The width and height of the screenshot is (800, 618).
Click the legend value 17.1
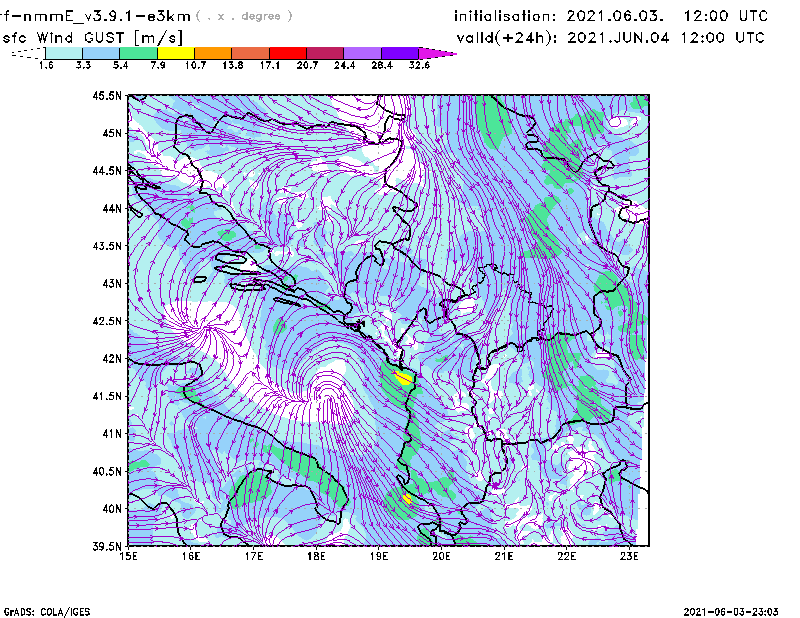pos(270,65)
